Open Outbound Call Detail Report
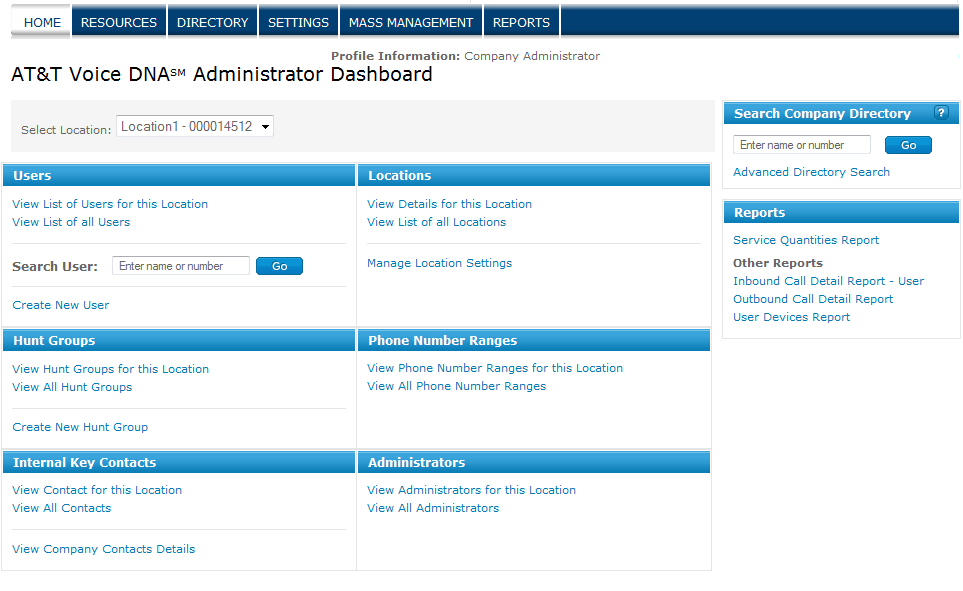963x591 pixels. 813,299
